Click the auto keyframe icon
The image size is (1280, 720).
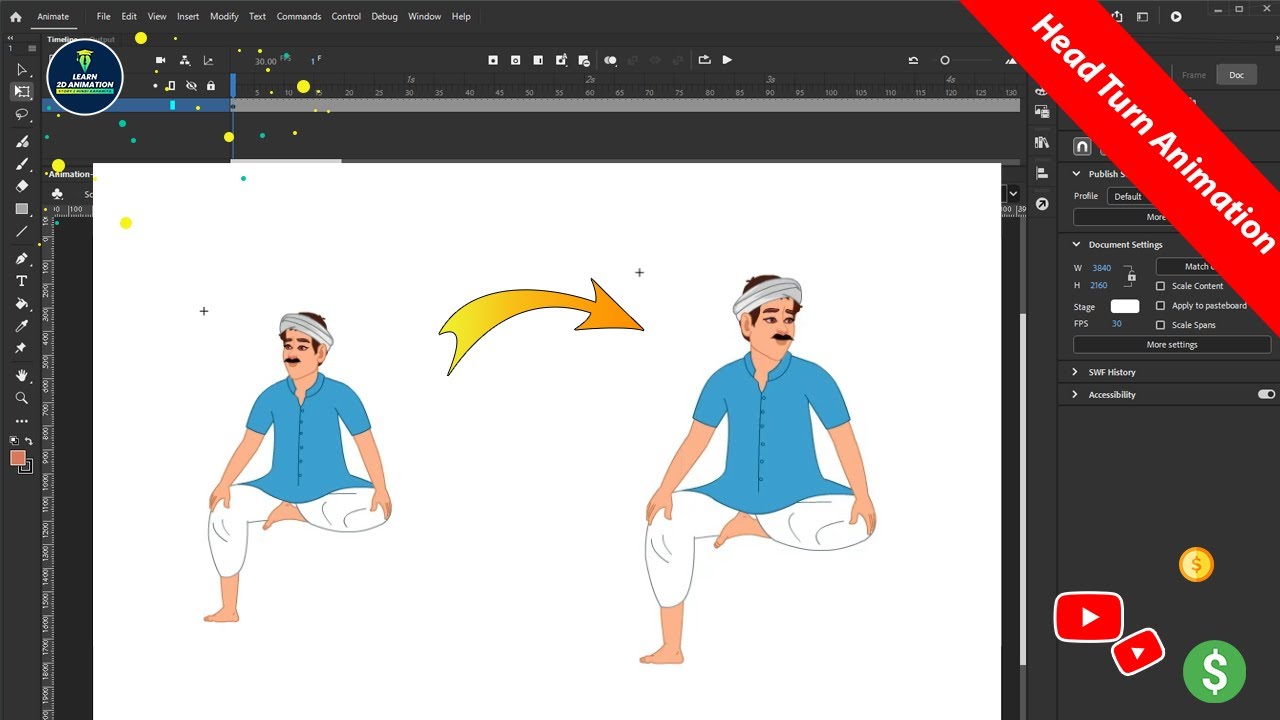(561, 60)
